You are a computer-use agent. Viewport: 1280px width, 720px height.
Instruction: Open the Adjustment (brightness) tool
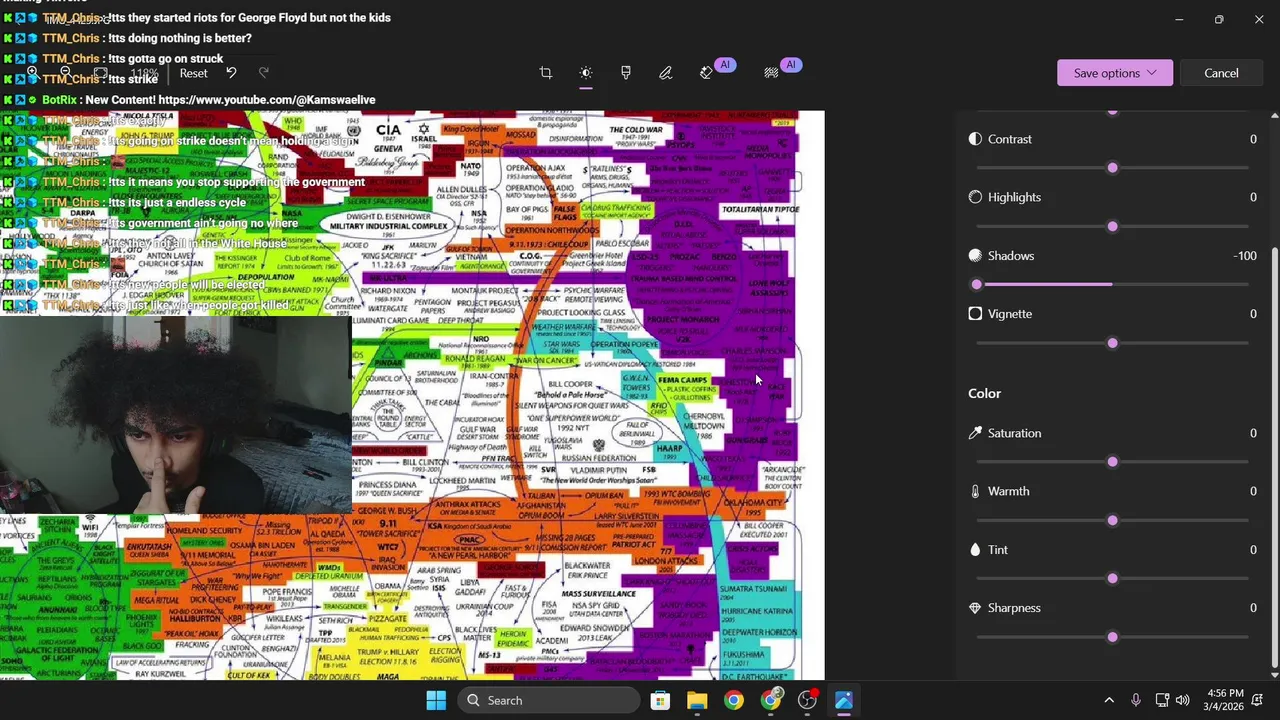586,73
